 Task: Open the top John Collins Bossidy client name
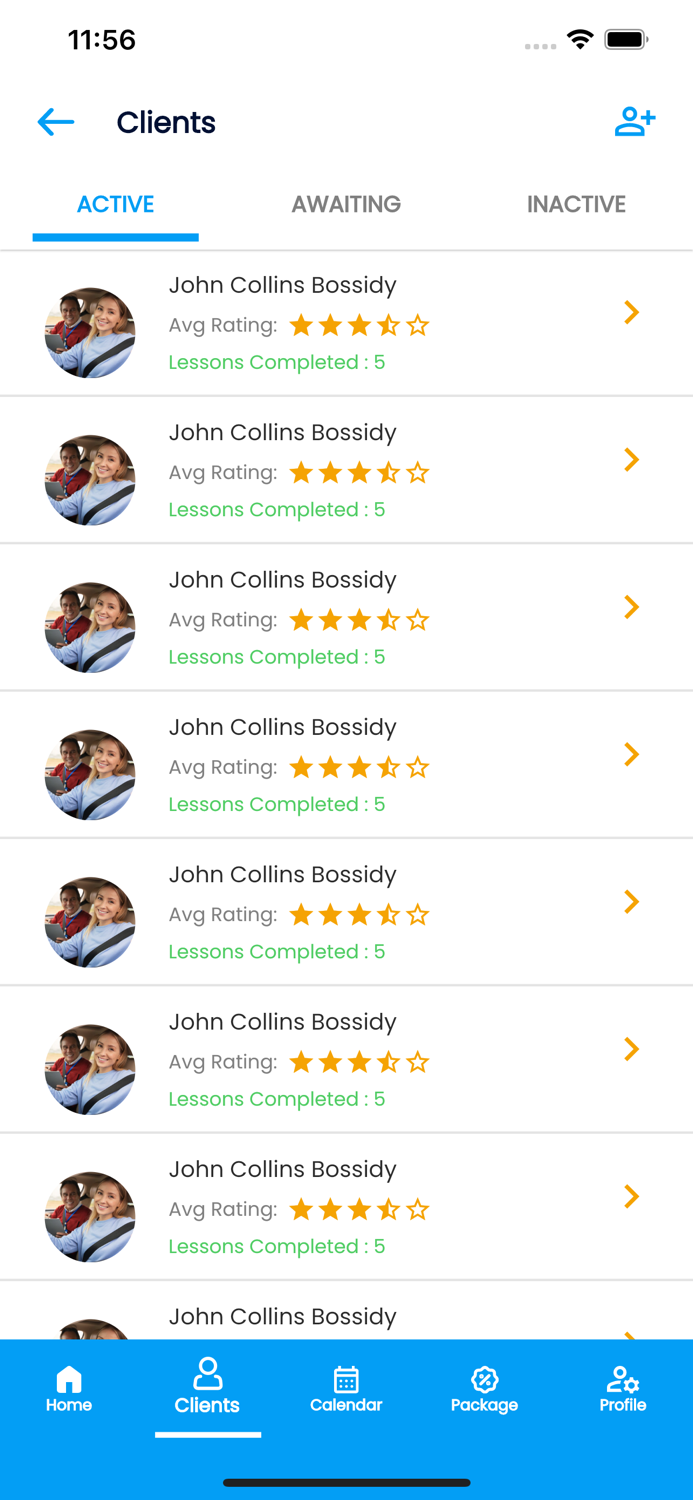[x=282, y=285]
